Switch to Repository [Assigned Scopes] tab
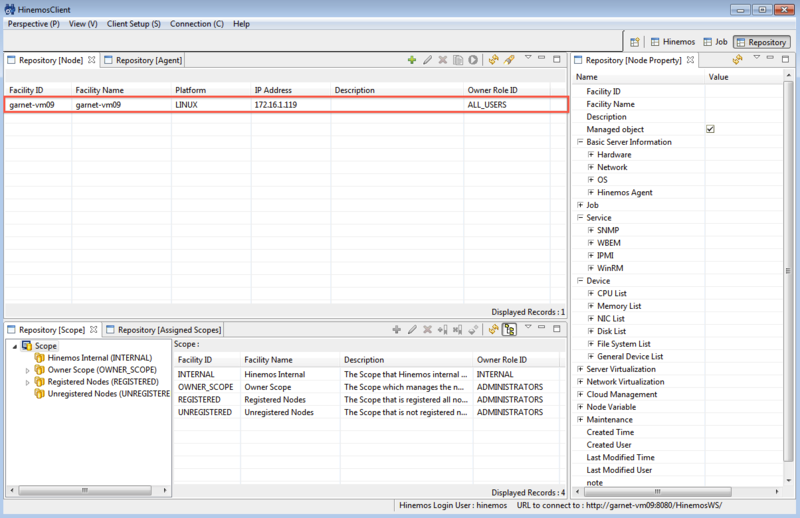 coord(164,330)
